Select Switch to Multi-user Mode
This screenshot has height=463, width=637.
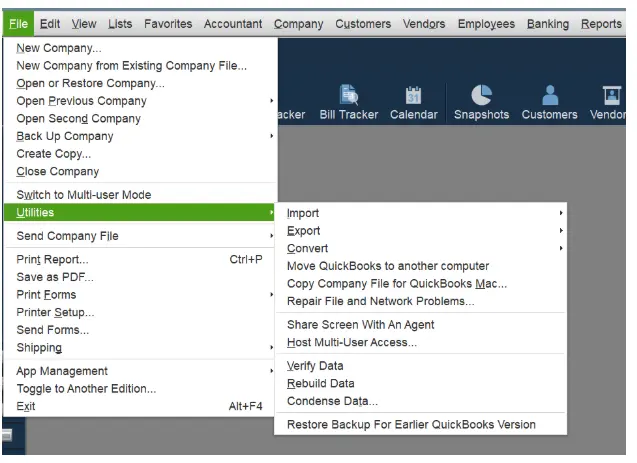[140, 195]
